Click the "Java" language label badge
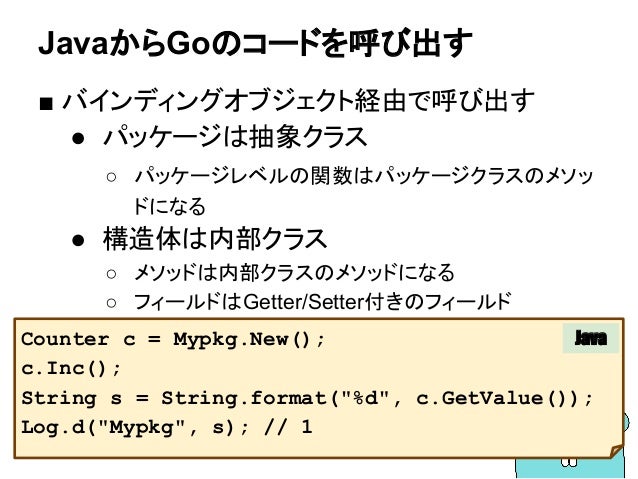 point(591,338)
